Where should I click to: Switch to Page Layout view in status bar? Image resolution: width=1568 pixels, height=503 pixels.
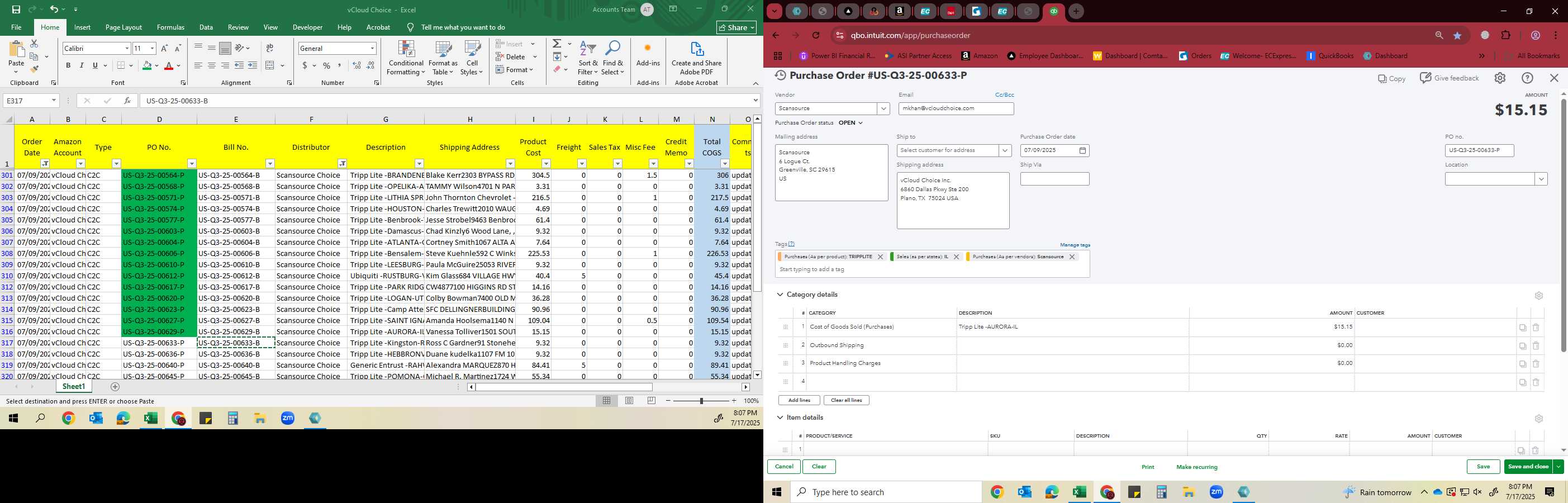click(629, 401)
